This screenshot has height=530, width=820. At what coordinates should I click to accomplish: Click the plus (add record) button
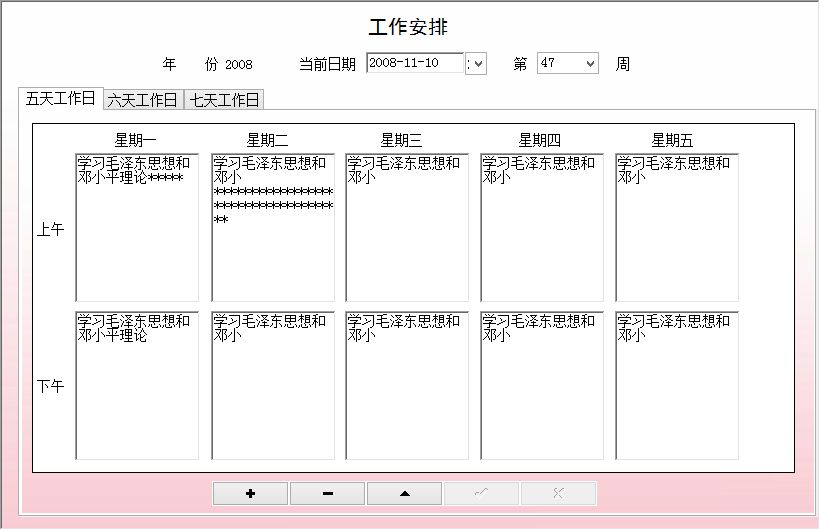pyautogui.click(x=250, y=493)
